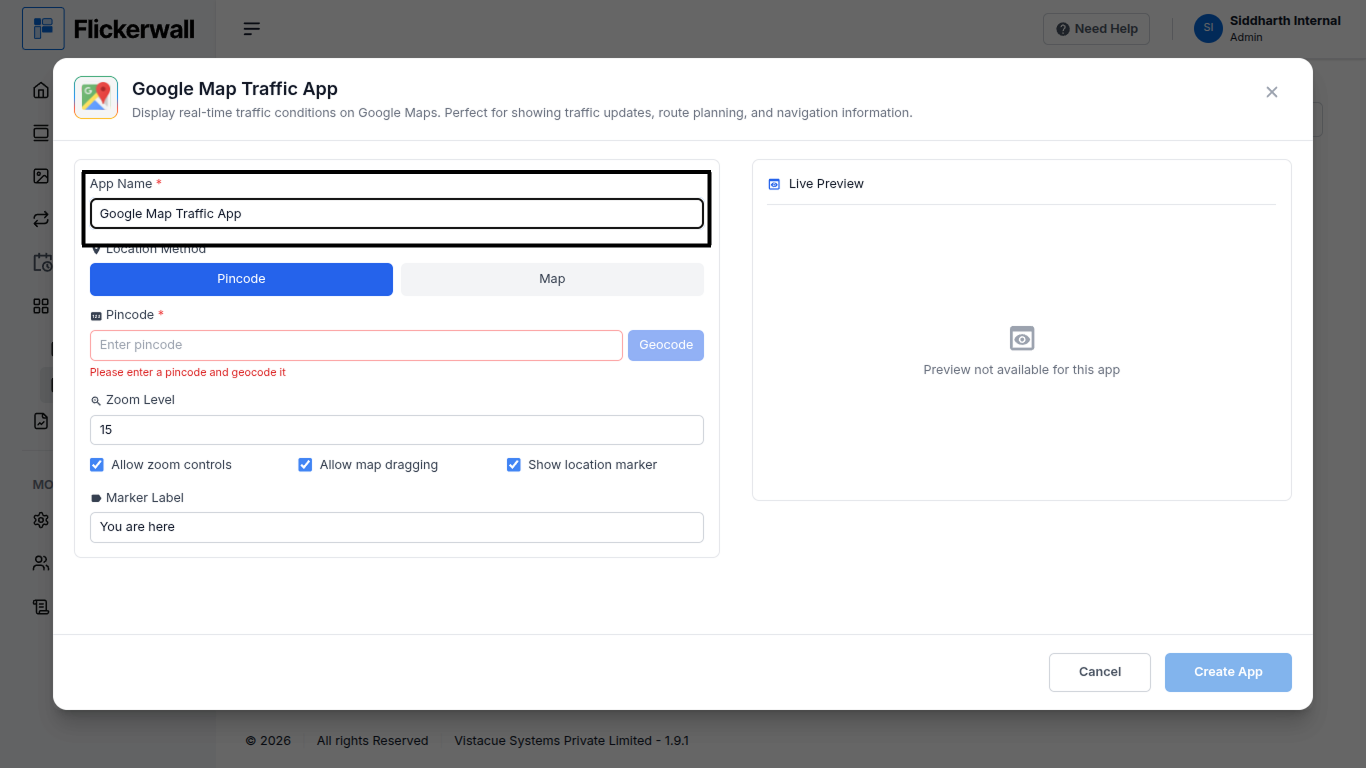The image size is (1366, 768).
Task: Click 'Preview not available for this app' text
Action: pyautogui.click(x=1022, y=370)
